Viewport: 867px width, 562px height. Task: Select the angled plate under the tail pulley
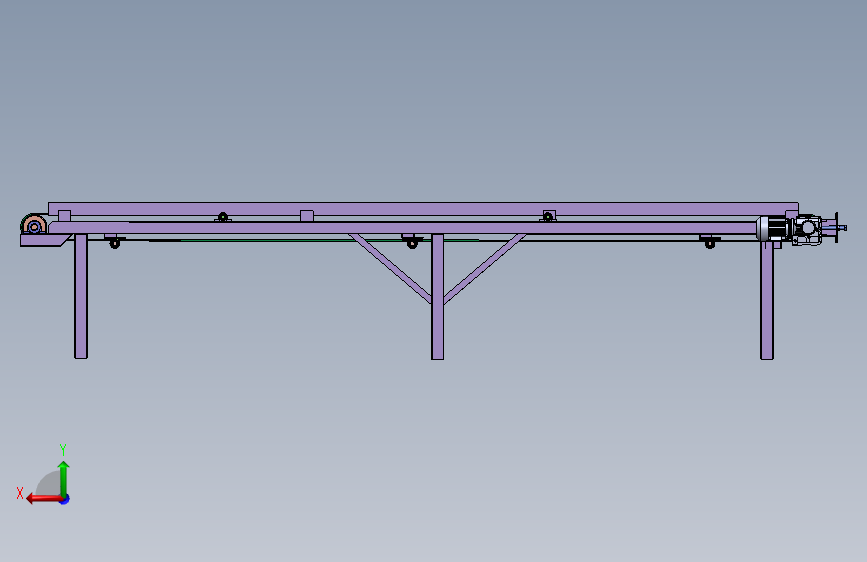pos(46,241)
